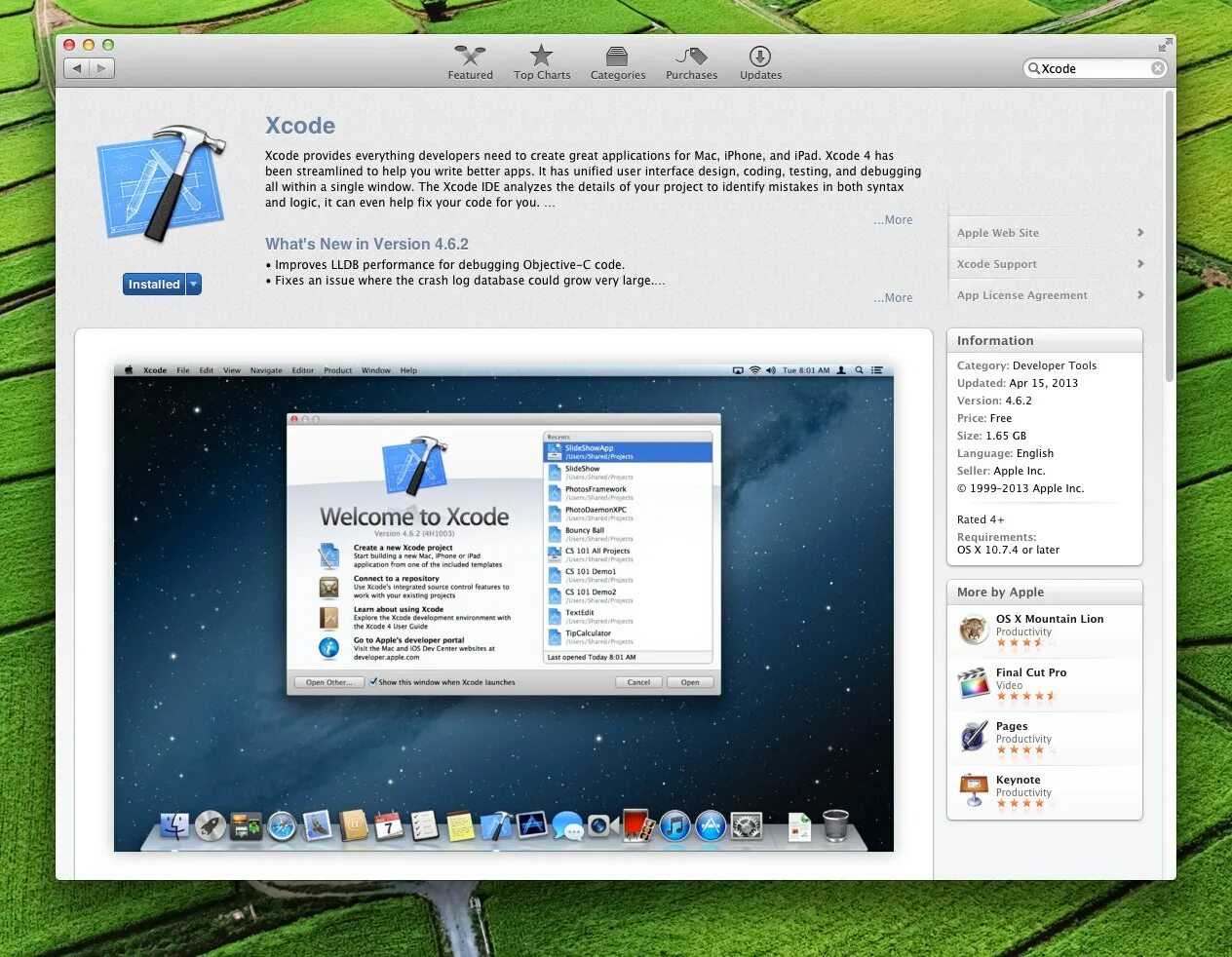Open the Keynote app icon
The height and width of the screenshot is (957, 1232).
(973, 790)
